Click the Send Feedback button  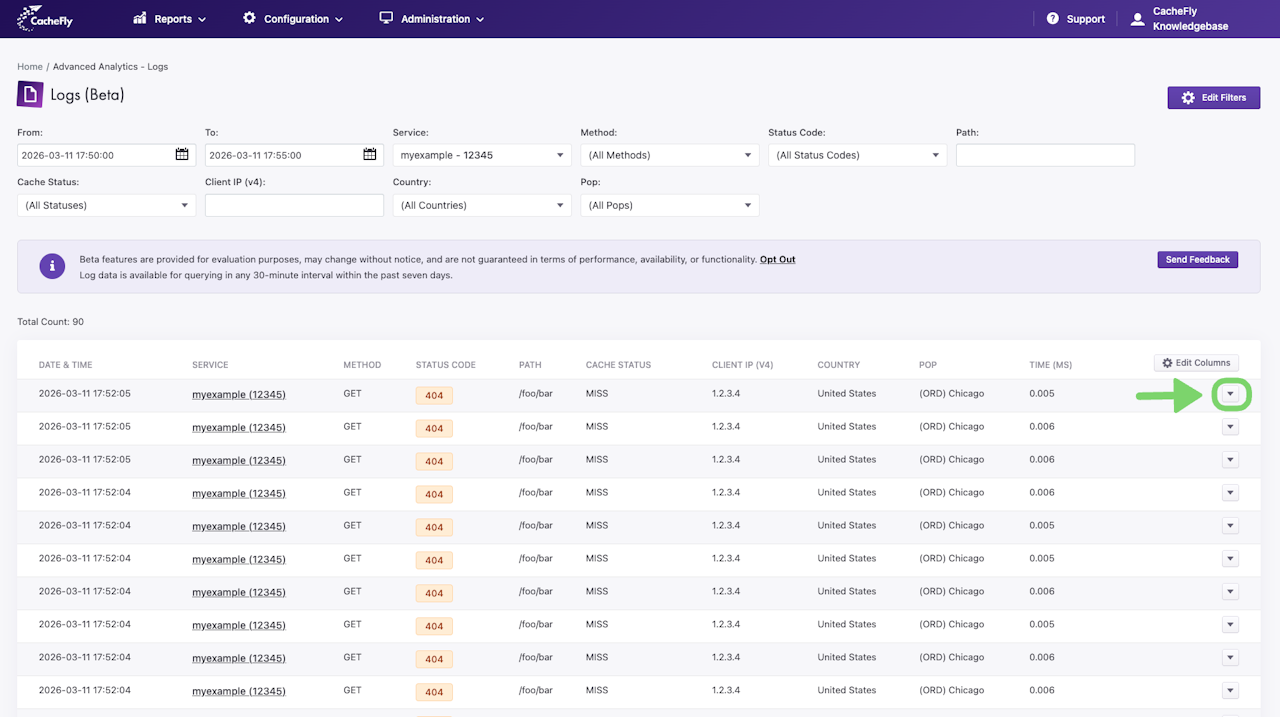pyautogui.click(x=1197, y=259)
